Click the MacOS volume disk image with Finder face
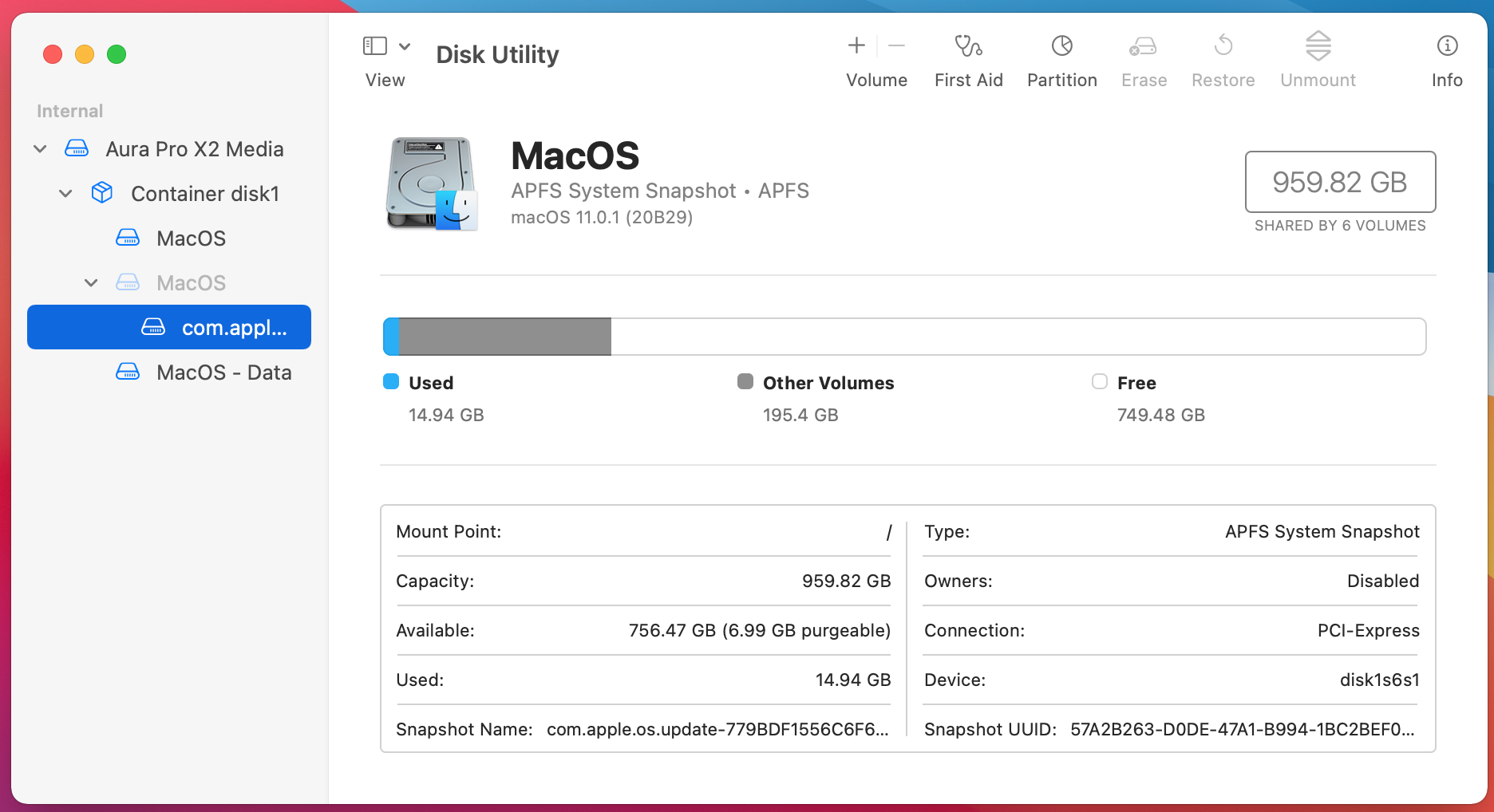Screen dimensions: 1494x812 coord(432,183)
